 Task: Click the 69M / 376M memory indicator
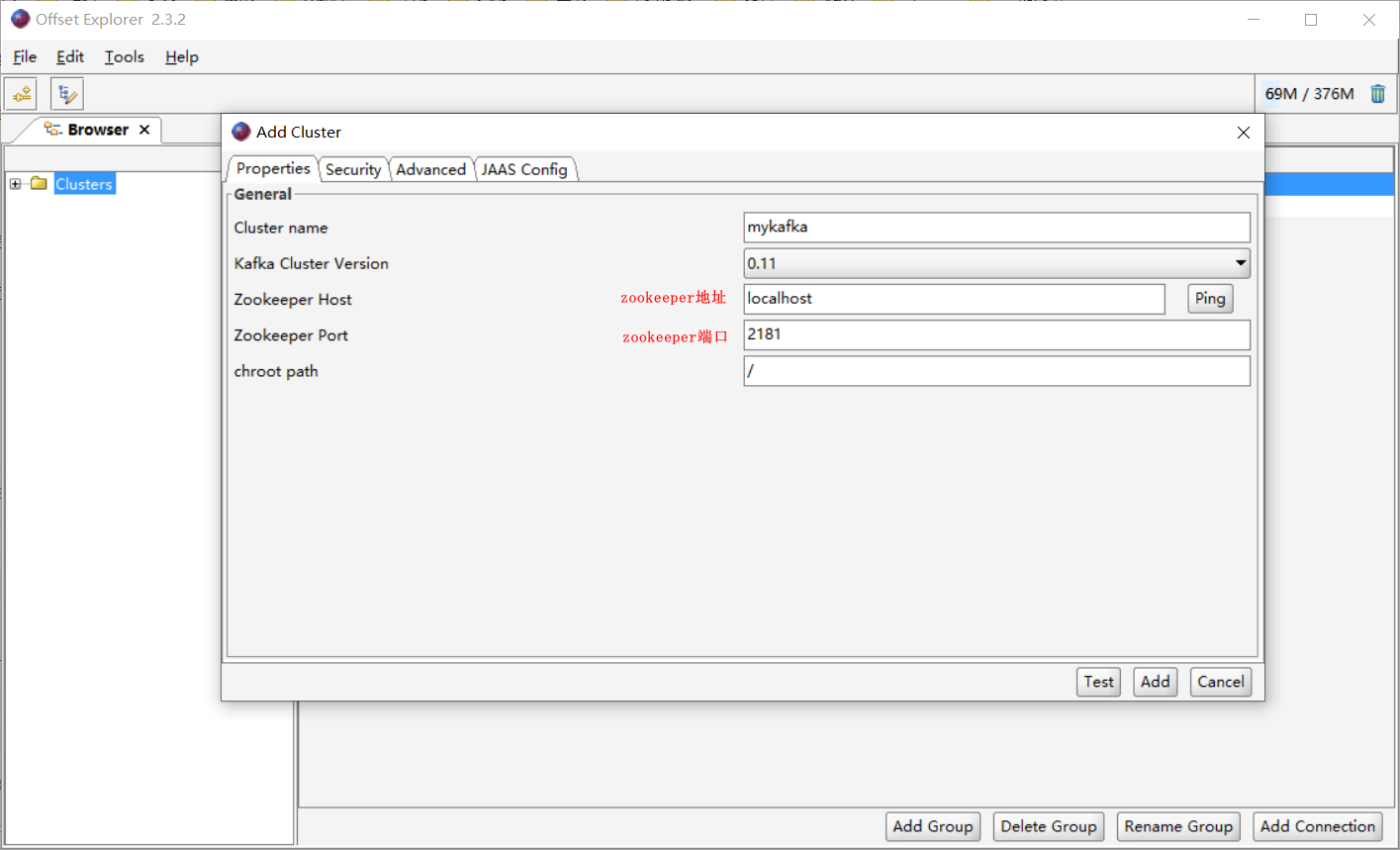point(1309,94)
